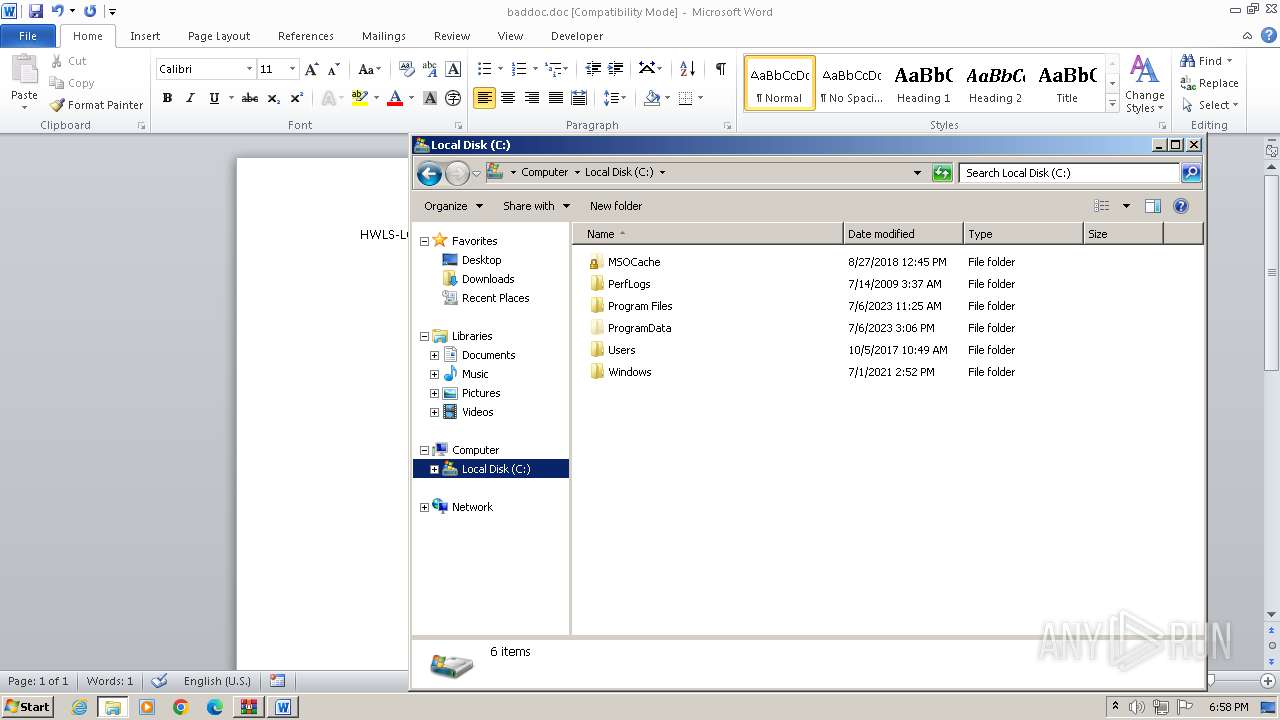This screenshot has width=1280, height=720.
Task: Click the Shading paint bucket icon
Action: pyautogui.click(x=652, y=98)
